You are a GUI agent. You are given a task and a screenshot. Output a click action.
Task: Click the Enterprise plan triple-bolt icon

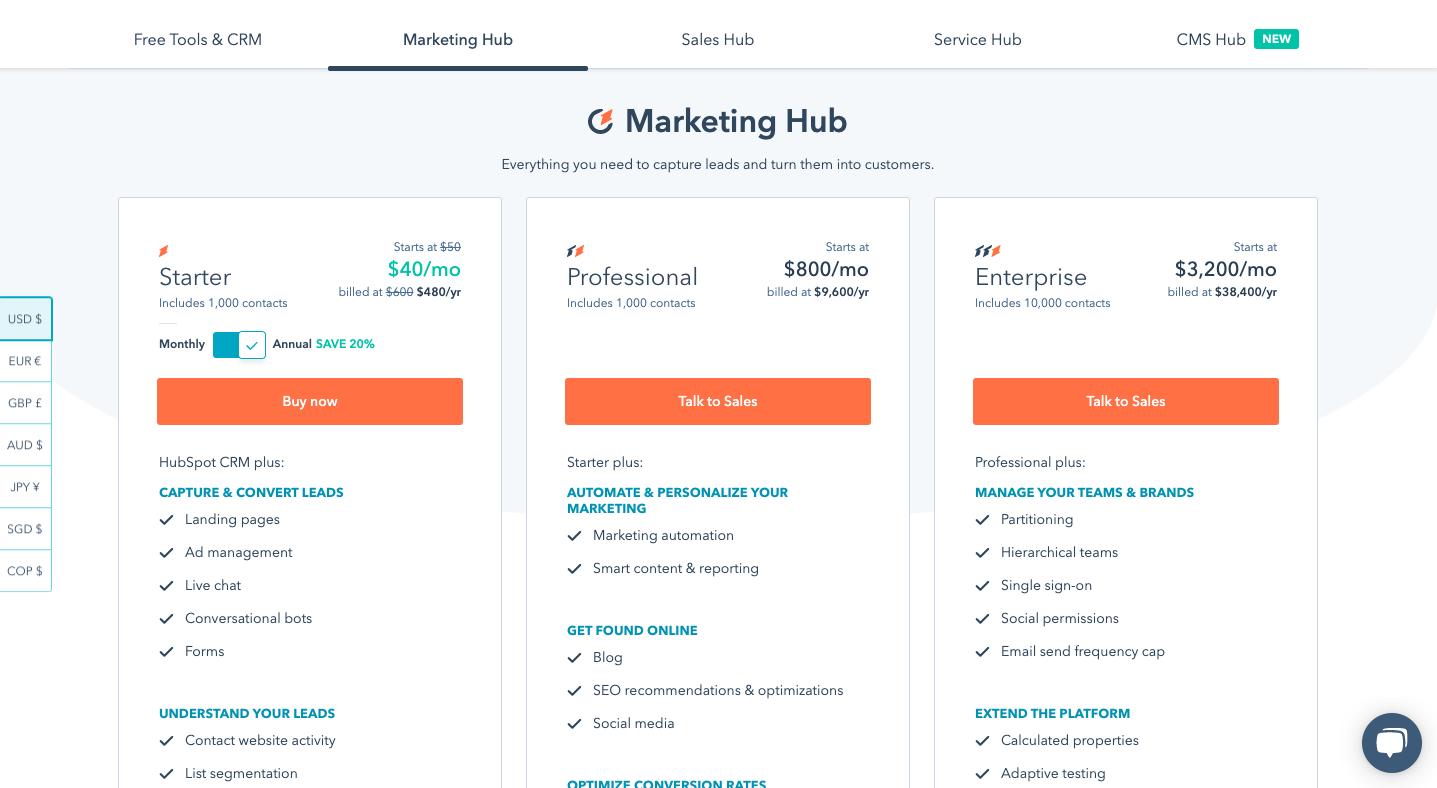(987, 251)
